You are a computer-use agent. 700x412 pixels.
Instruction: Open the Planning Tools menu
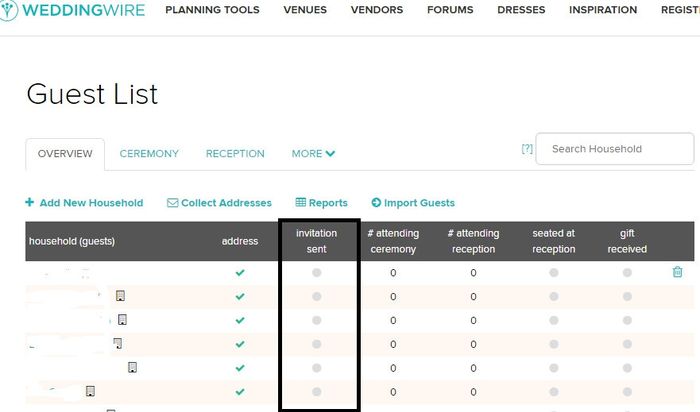click(212, 10)
